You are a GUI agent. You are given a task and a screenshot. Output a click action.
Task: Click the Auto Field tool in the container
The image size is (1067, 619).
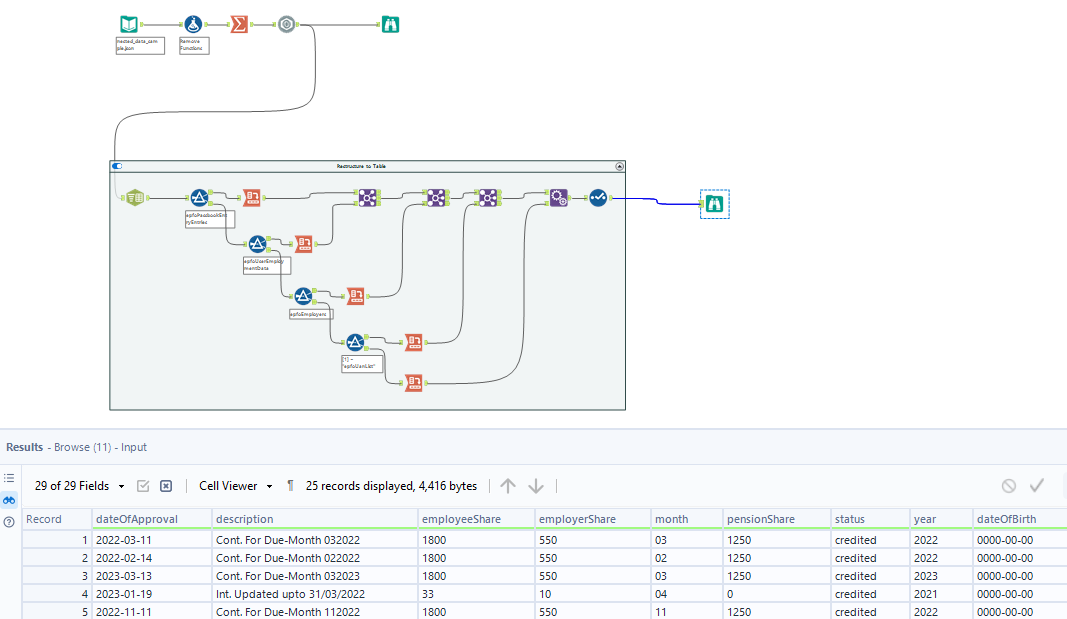[597, 198]
